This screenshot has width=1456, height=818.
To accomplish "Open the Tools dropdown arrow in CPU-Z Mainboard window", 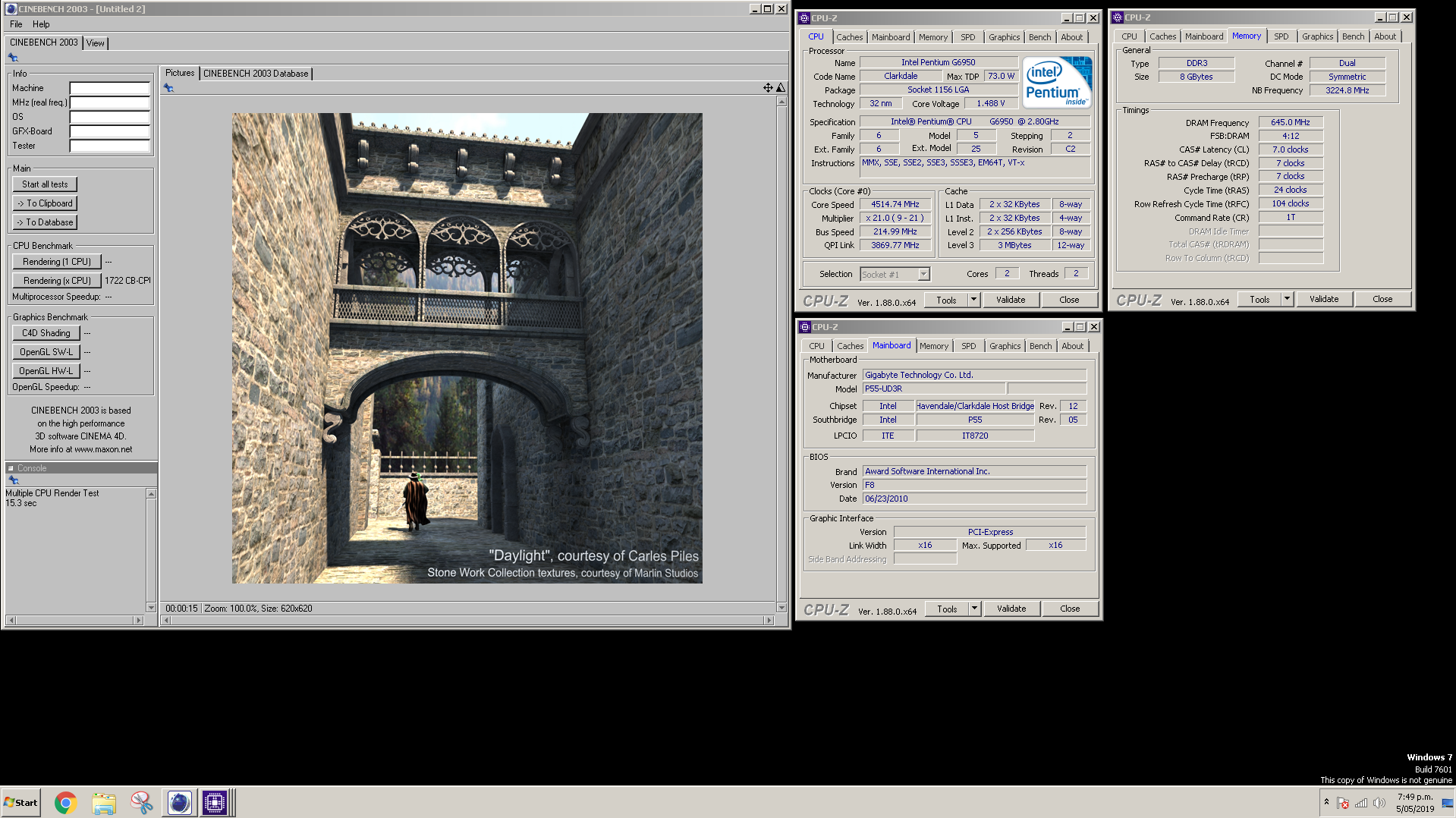I will pos(974,609).
